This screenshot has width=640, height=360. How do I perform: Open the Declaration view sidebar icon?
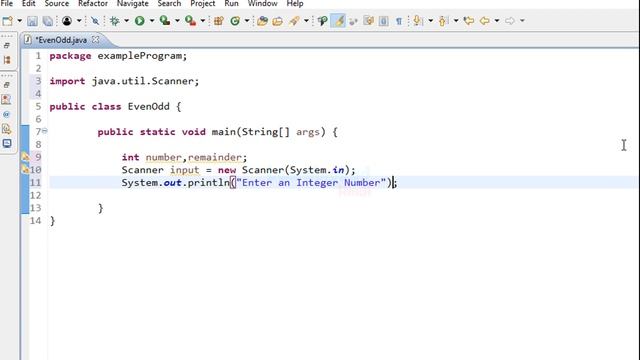(7, 129)
